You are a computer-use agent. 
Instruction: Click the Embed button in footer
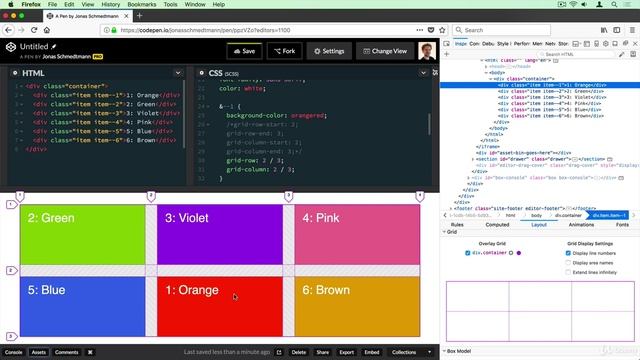coord(372,352)
